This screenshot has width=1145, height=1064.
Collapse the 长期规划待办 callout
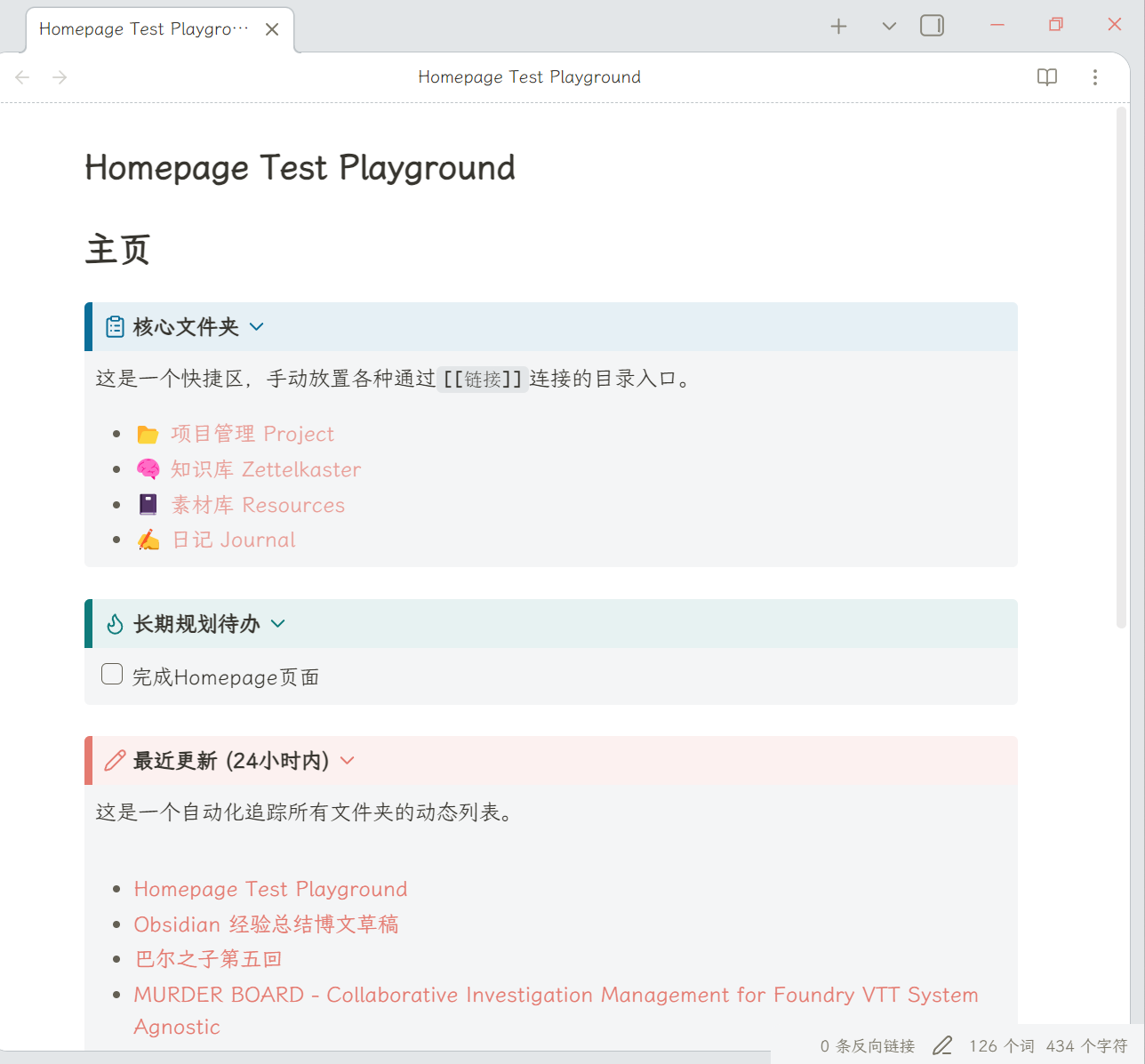pyautogui.click(x=277, y=624)
